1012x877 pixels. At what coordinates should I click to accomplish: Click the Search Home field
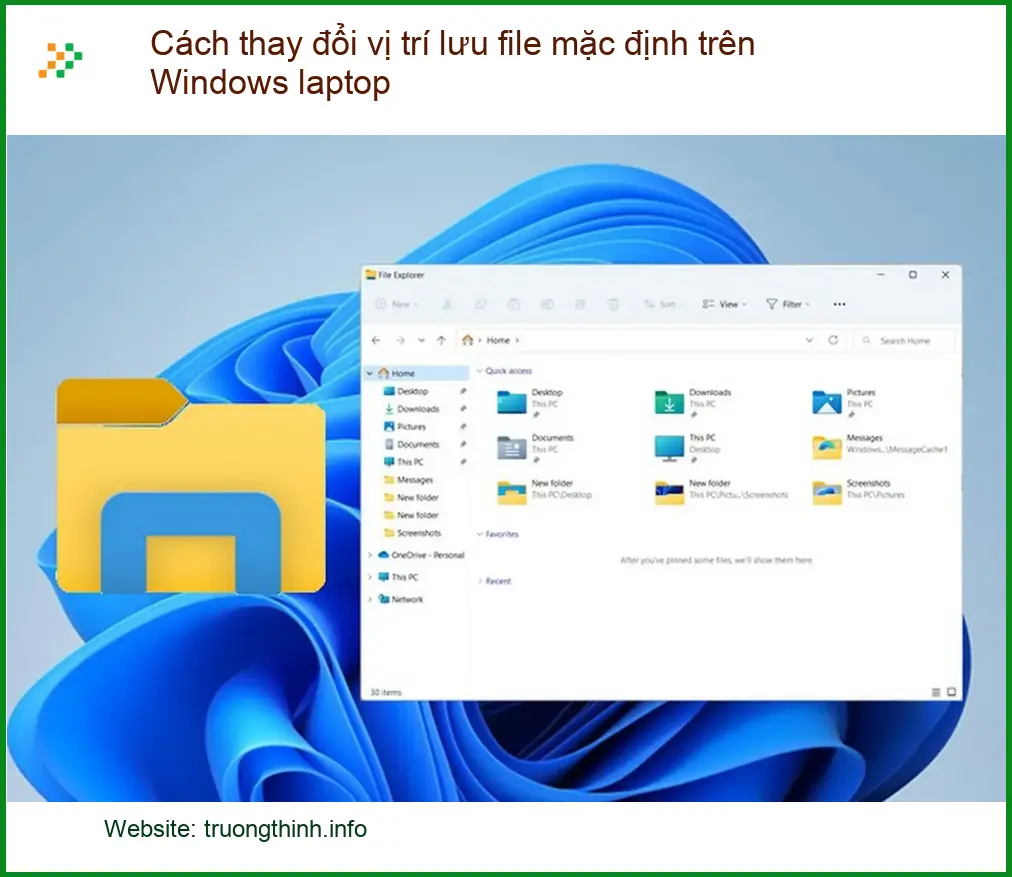(904, 340)
